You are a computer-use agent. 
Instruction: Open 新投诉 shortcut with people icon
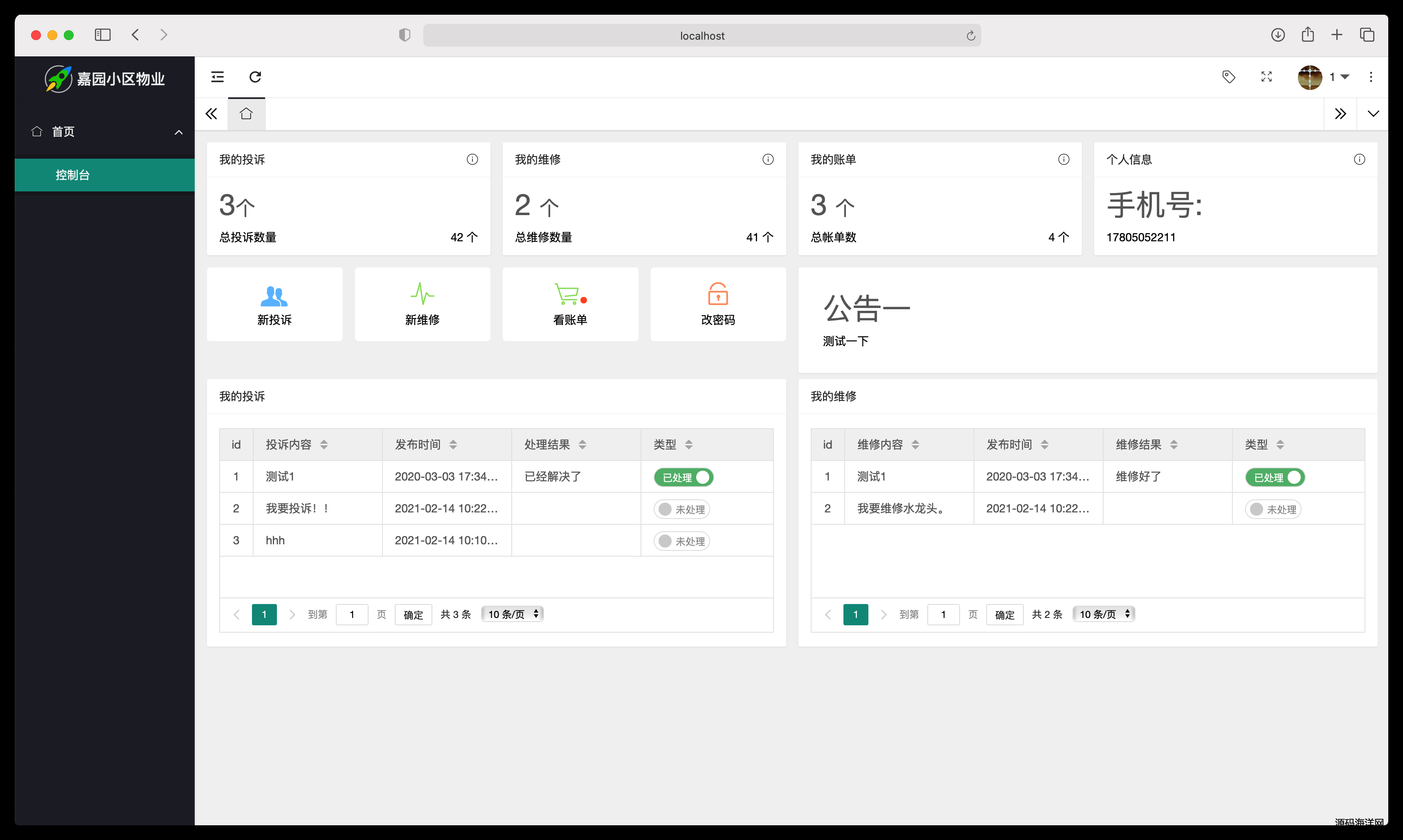pos(274,305)
